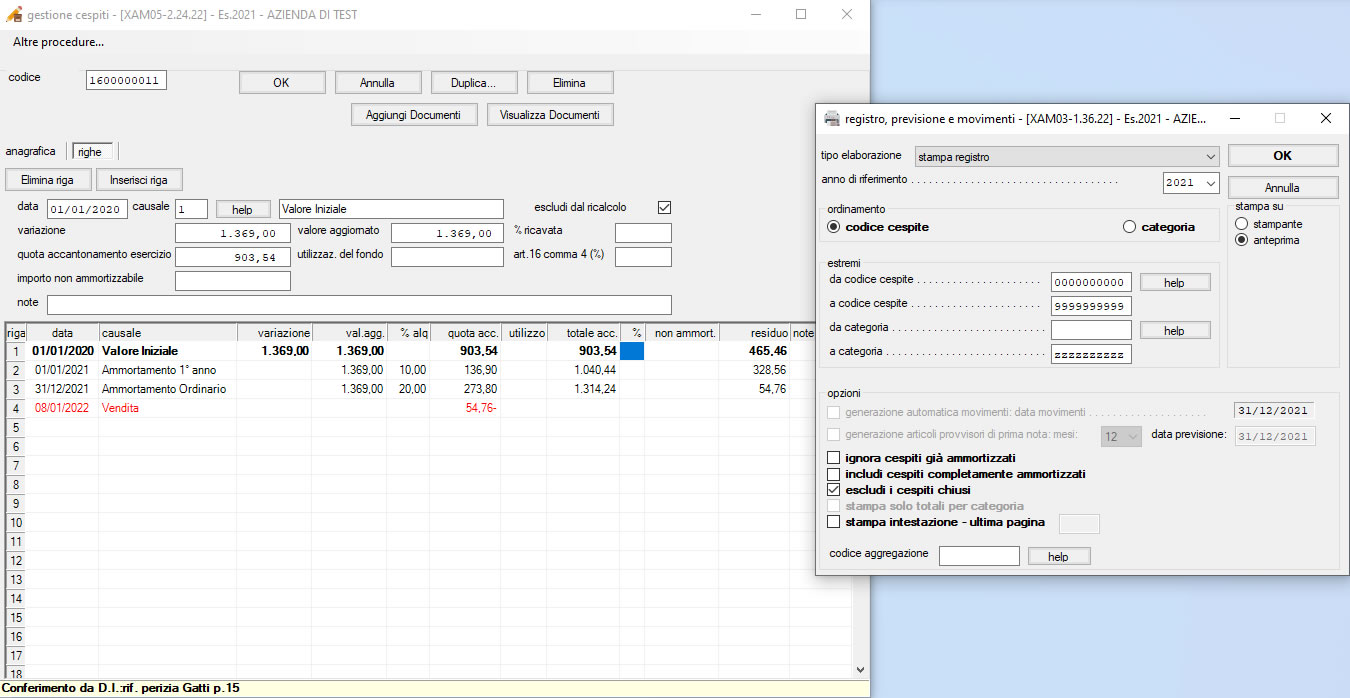
Task: Click help next to da categoria
Action: coord(1175,330)
